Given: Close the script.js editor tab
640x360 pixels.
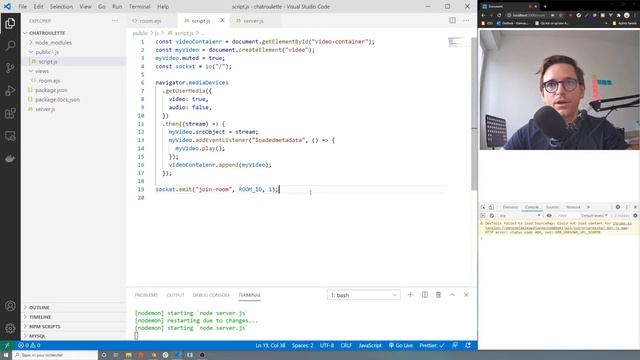Looking at the screenshot, I should [x=222, y=20].
